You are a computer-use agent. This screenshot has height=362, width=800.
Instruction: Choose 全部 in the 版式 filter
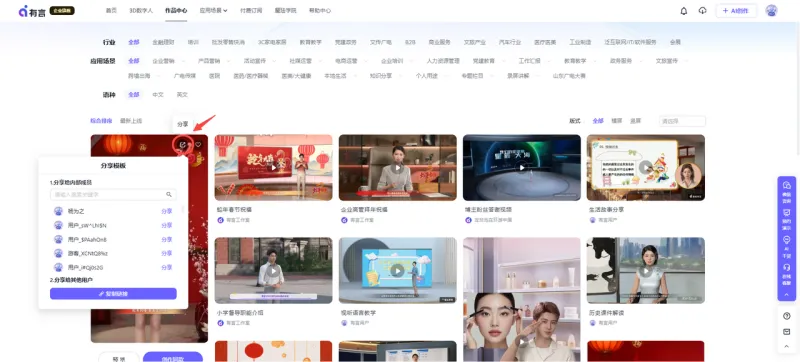[598, 121]
